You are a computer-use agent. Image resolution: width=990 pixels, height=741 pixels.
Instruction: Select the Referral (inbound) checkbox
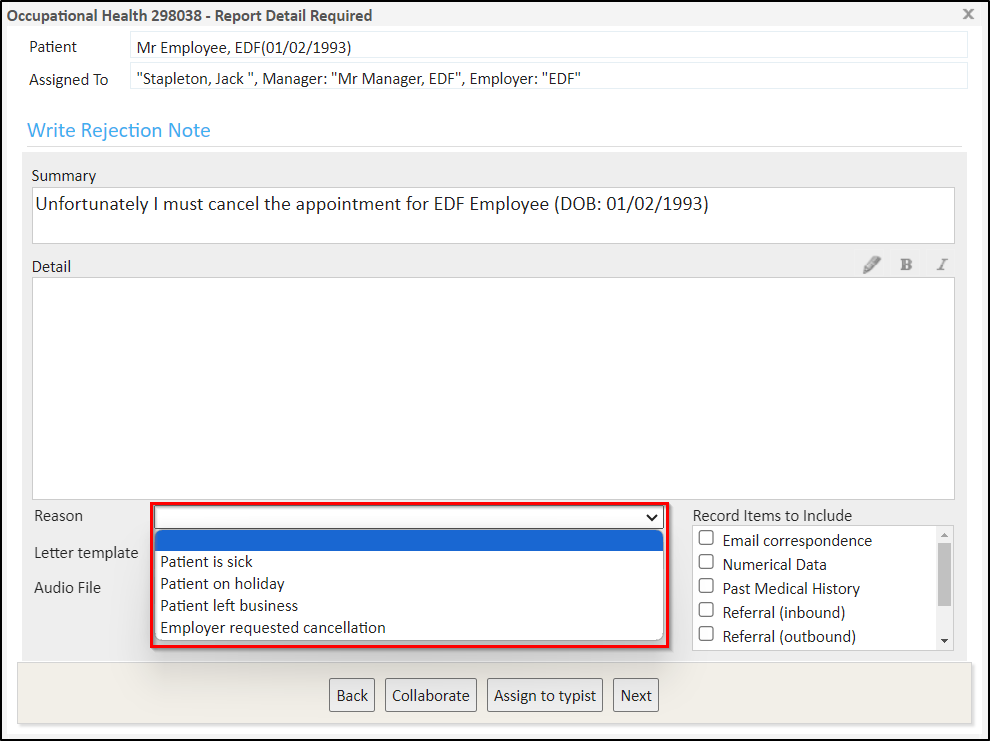tap(706, 611)
